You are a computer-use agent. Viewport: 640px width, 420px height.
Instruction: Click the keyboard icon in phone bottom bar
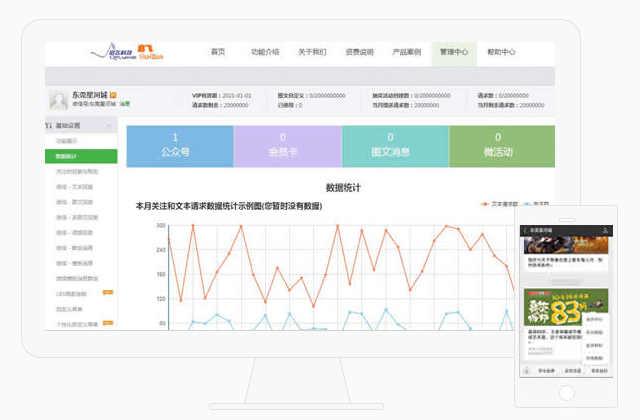coord(526,370)
